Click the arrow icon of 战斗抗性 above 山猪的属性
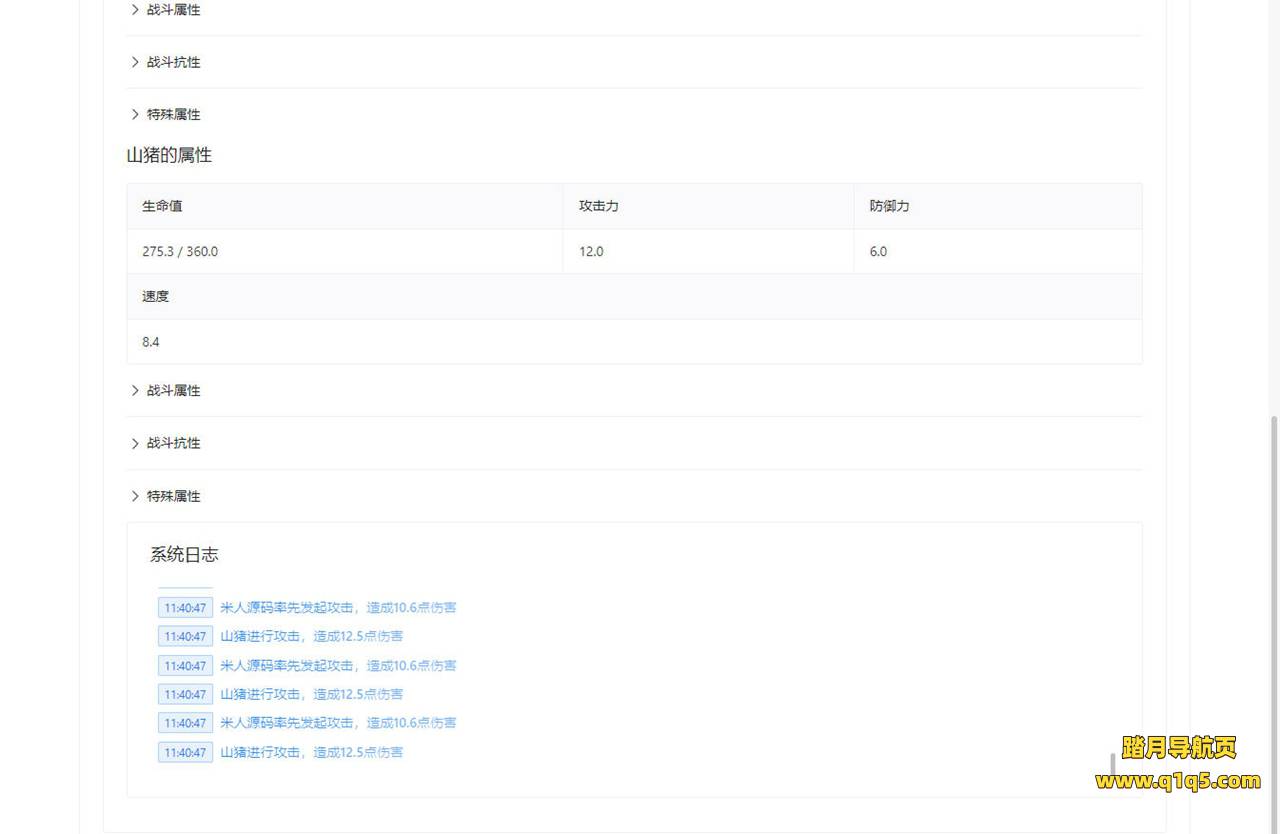The width and height of the screenshot is (1280, 834). (135, 62)
